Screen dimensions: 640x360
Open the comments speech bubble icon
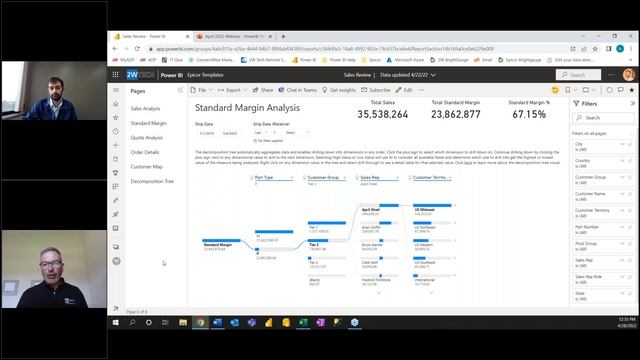pyautogui.click(x=621, y=90)
